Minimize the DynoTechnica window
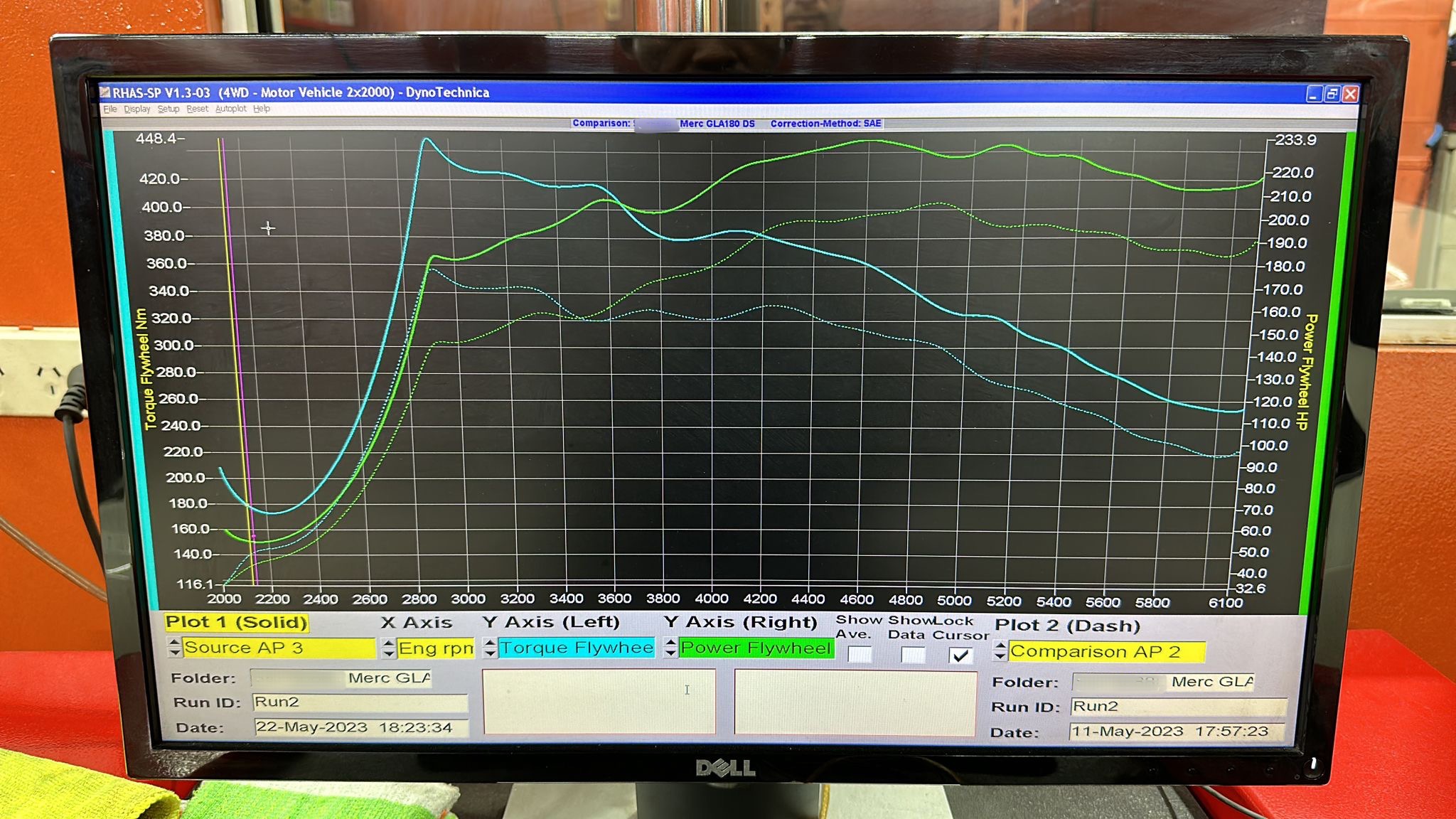The image size is (1456, 819). click(1314, 94)
